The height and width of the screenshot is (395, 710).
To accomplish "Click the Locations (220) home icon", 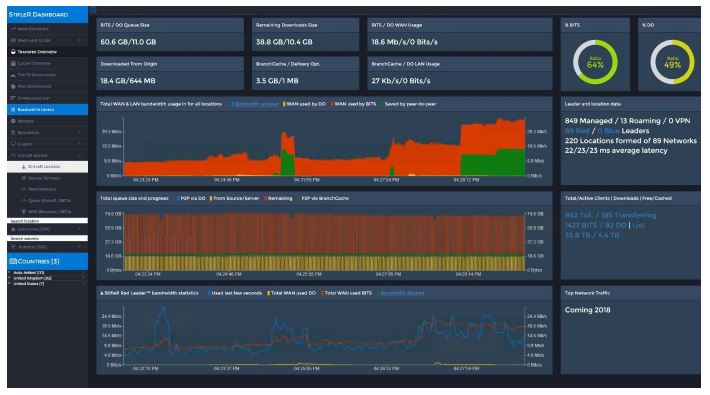I will coord(13,229).
